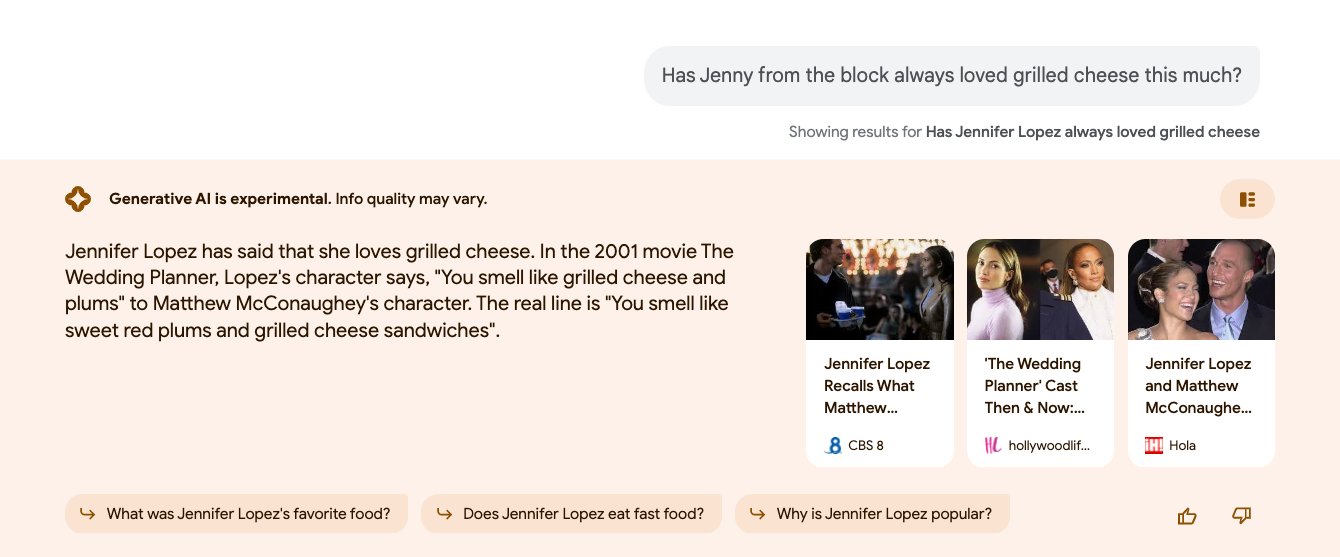1340x557 pixels.
Task: Toggle the source layout view button
Action: pos(1247,199)
